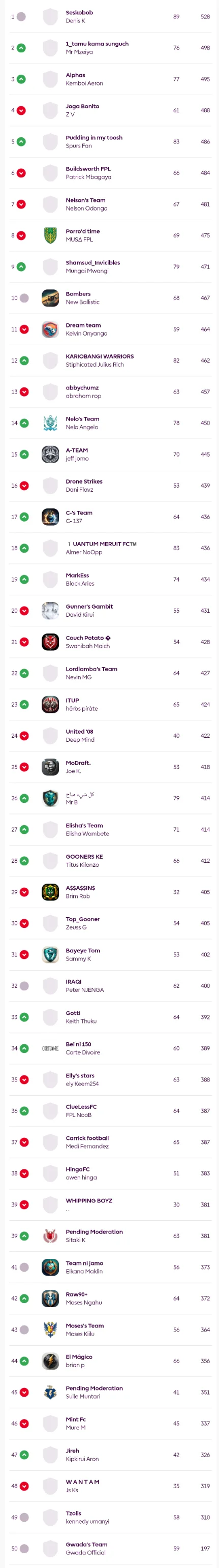
Task: Click the A$$A$$IN$ team badge
Action: [x=50, y=892]
